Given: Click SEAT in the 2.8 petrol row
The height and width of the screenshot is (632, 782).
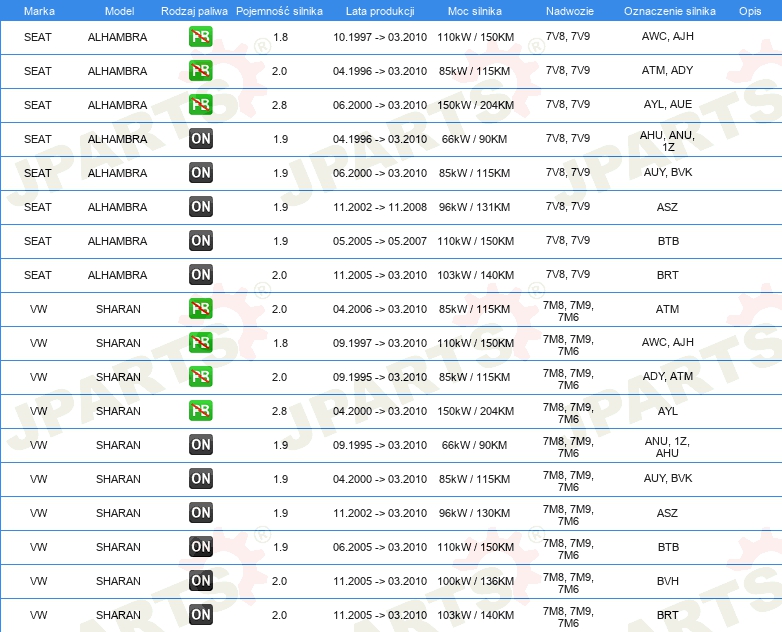Looking at the screenshot, I should (38, 105).
